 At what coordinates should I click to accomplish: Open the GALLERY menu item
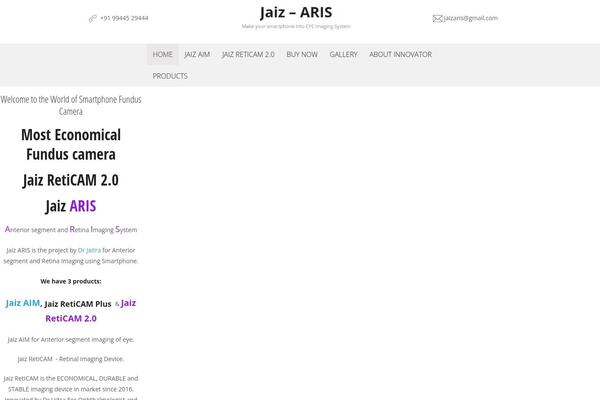[x=343, y=54]
